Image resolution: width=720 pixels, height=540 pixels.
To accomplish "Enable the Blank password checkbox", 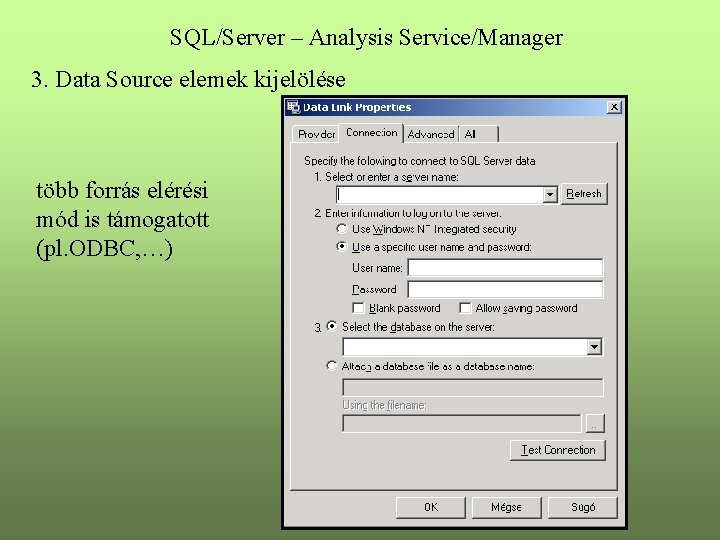I will pyautogui.click(x=358, y=308).
